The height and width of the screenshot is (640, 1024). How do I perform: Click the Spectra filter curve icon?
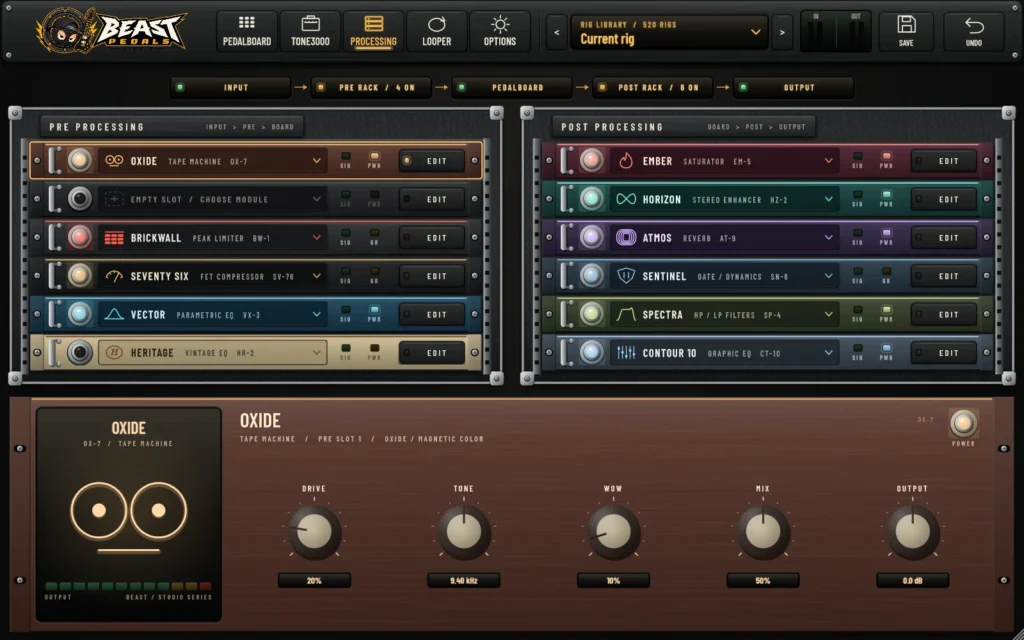pos(626,315)
